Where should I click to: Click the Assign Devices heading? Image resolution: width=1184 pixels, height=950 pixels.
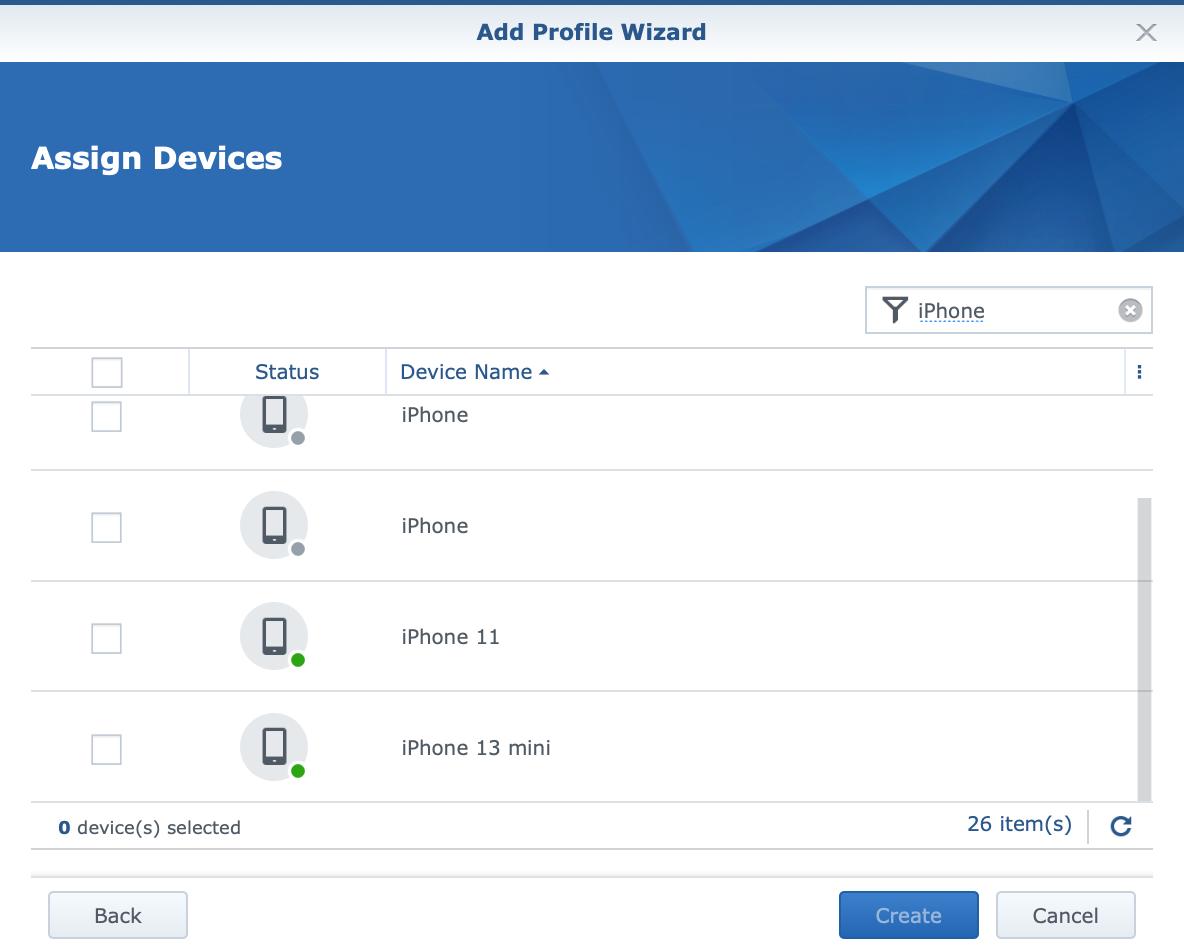pos(156,158)
